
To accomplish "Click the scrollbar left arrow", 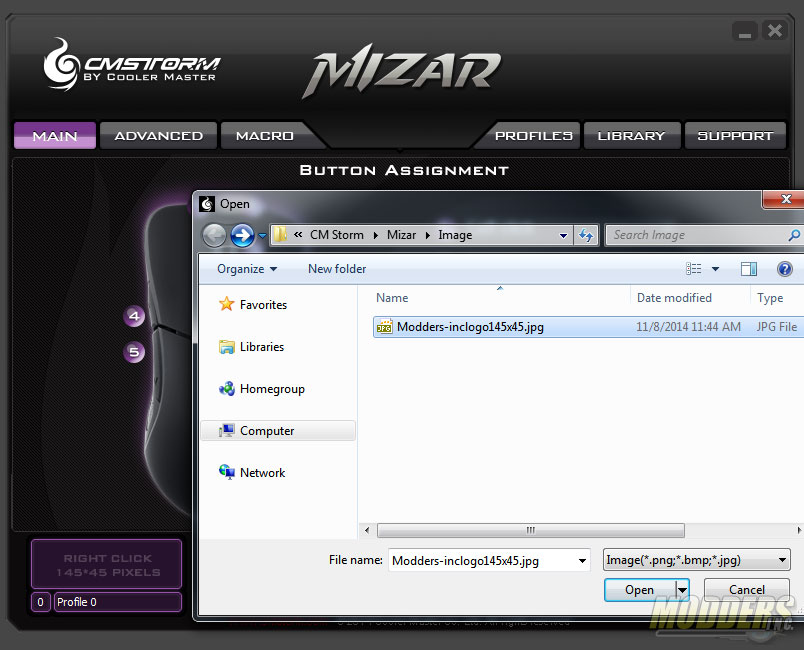I will (x=367, y=530).
